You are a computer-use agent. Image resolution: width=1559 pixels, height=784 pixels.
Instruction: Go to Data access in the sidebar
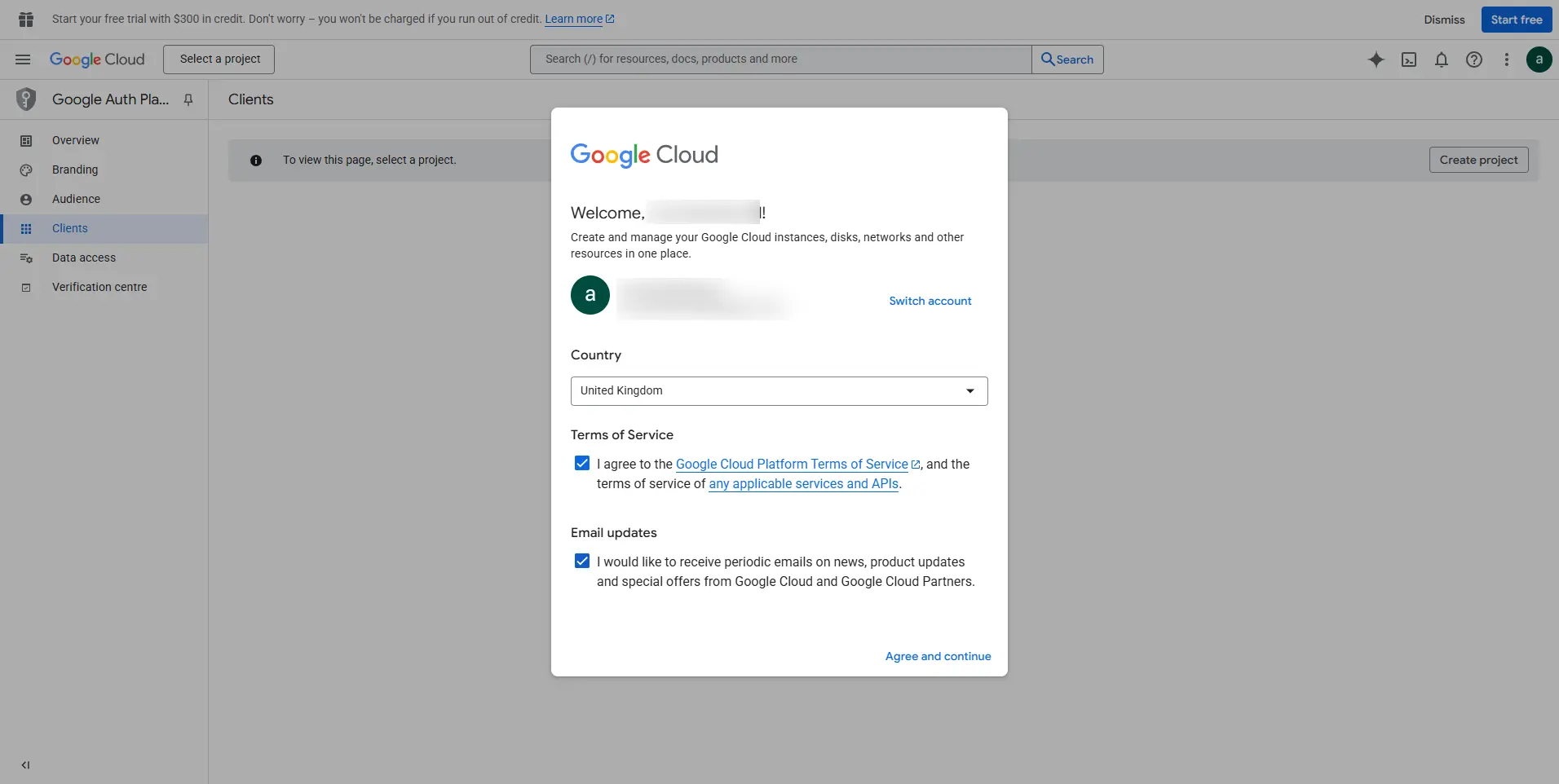[x=104, y=258]
